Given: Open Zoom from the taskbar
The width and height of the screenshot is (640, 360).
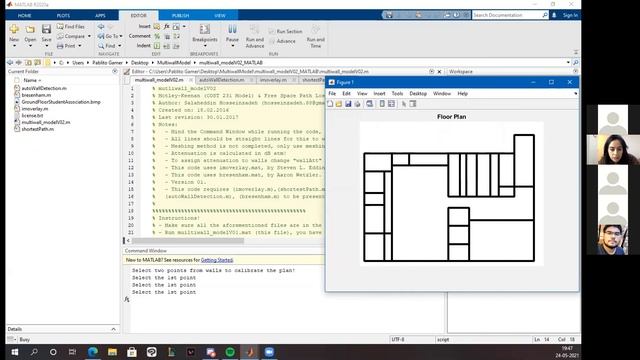Looking at the screenshot, I should click(269, 352).
